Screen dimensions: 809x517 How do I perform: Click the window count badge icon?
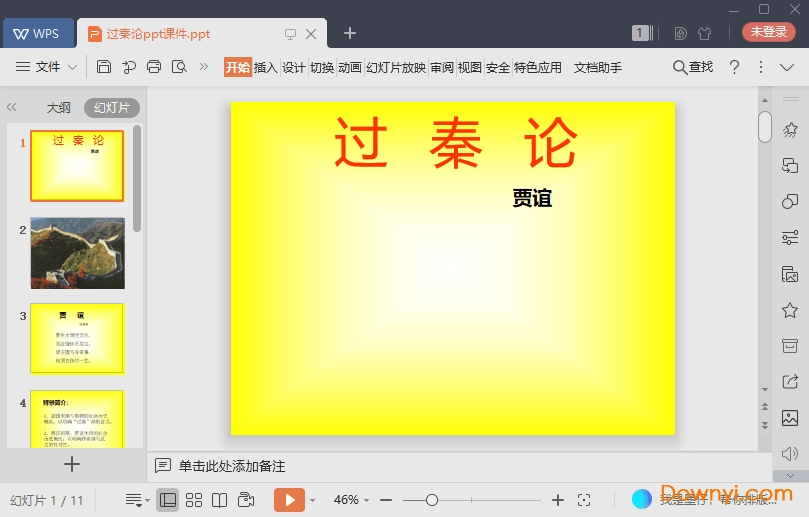(x=642, y=33)
